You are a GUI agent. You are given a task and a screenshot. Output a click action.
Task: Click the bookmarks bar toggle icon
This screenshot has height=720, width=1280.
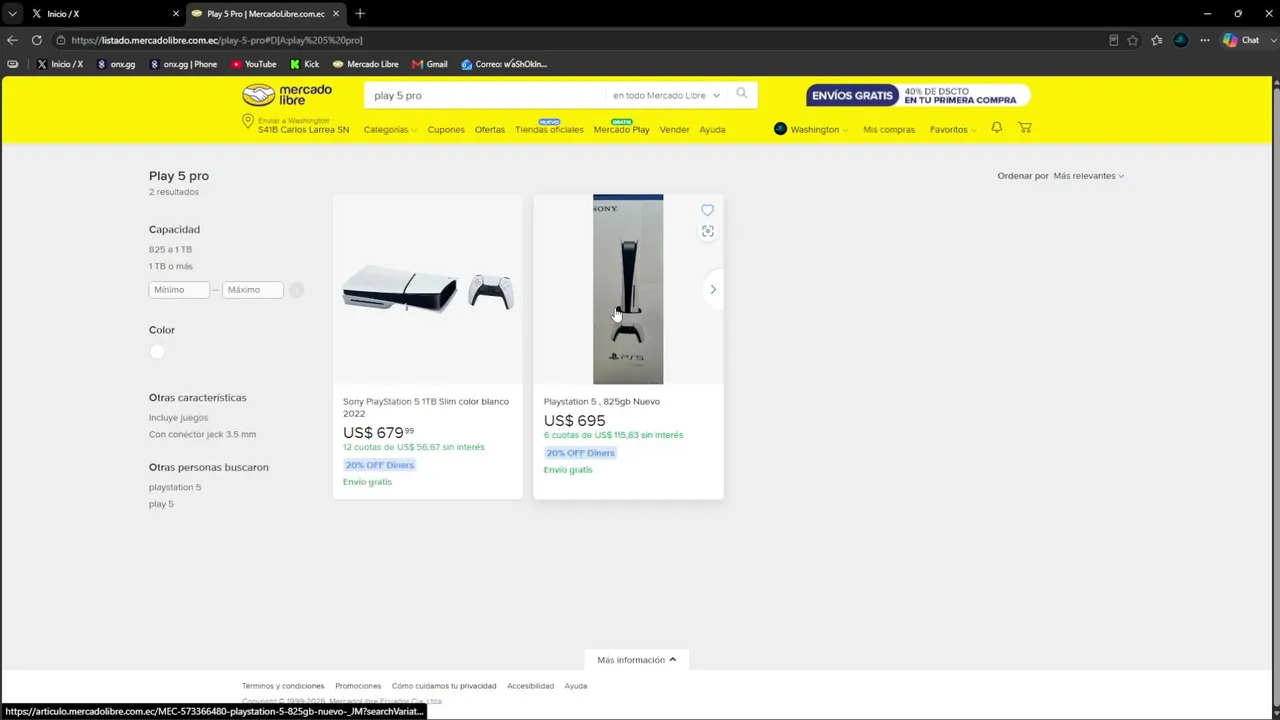(x=12, y=64)
